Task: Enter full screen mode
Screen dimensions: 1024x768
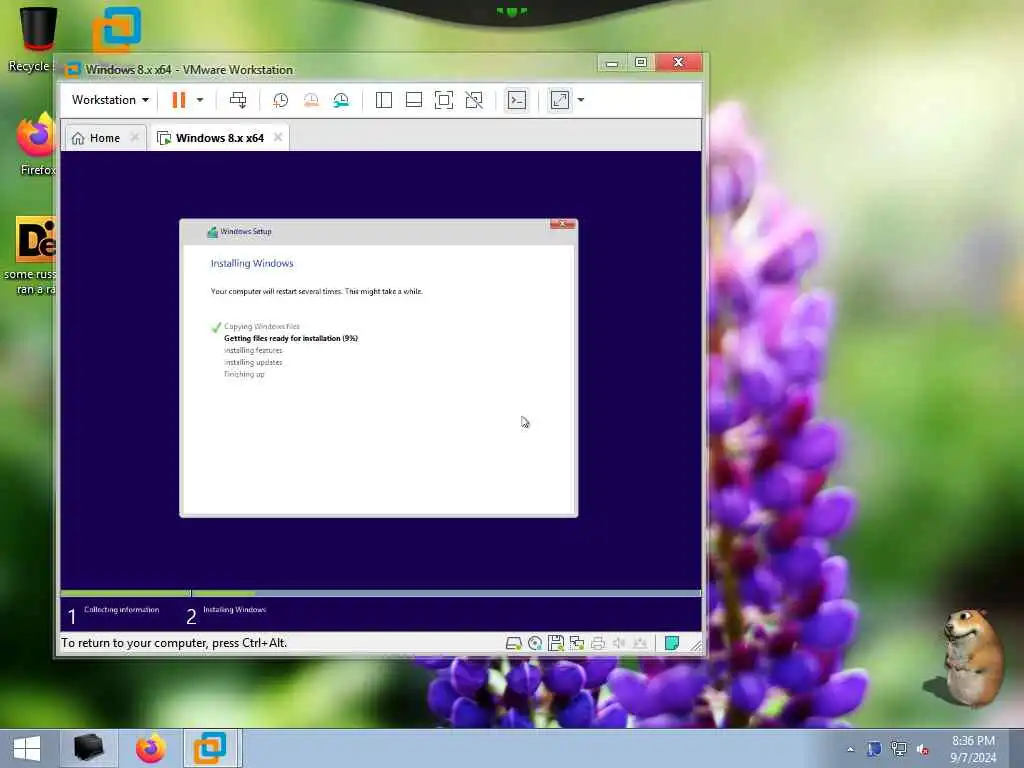Action: pos(444,100)
